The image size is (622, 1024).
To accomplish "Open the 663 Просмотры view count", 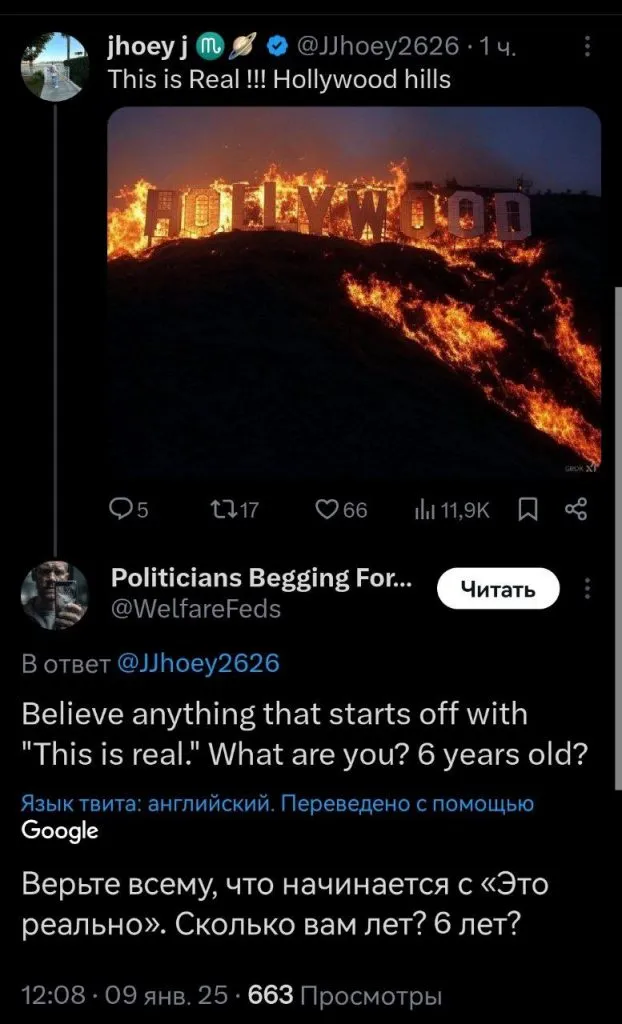I will [x=344, y=995].
